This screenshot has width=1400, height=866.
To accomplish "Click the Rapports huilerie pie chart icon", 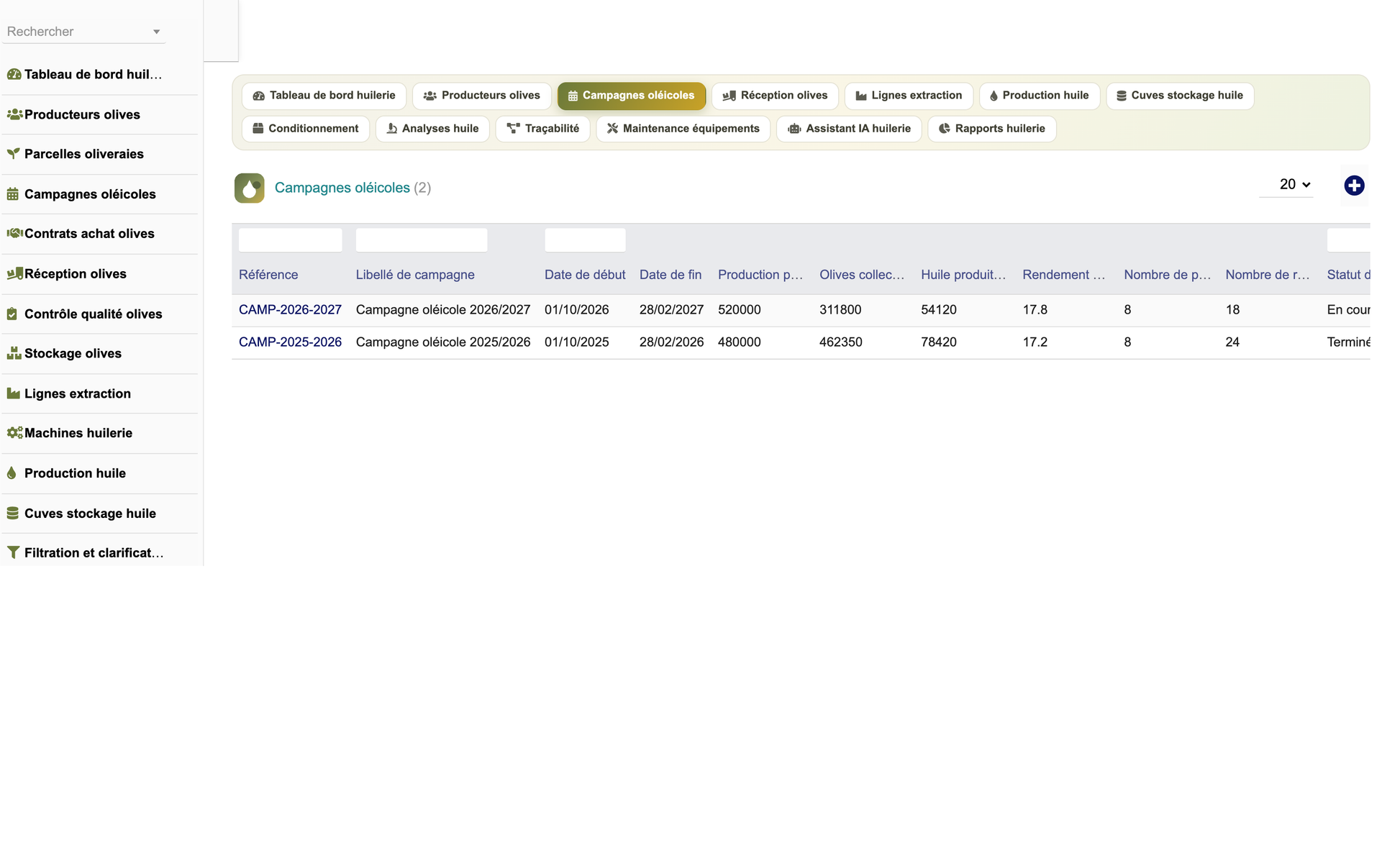I will [945, 129].
